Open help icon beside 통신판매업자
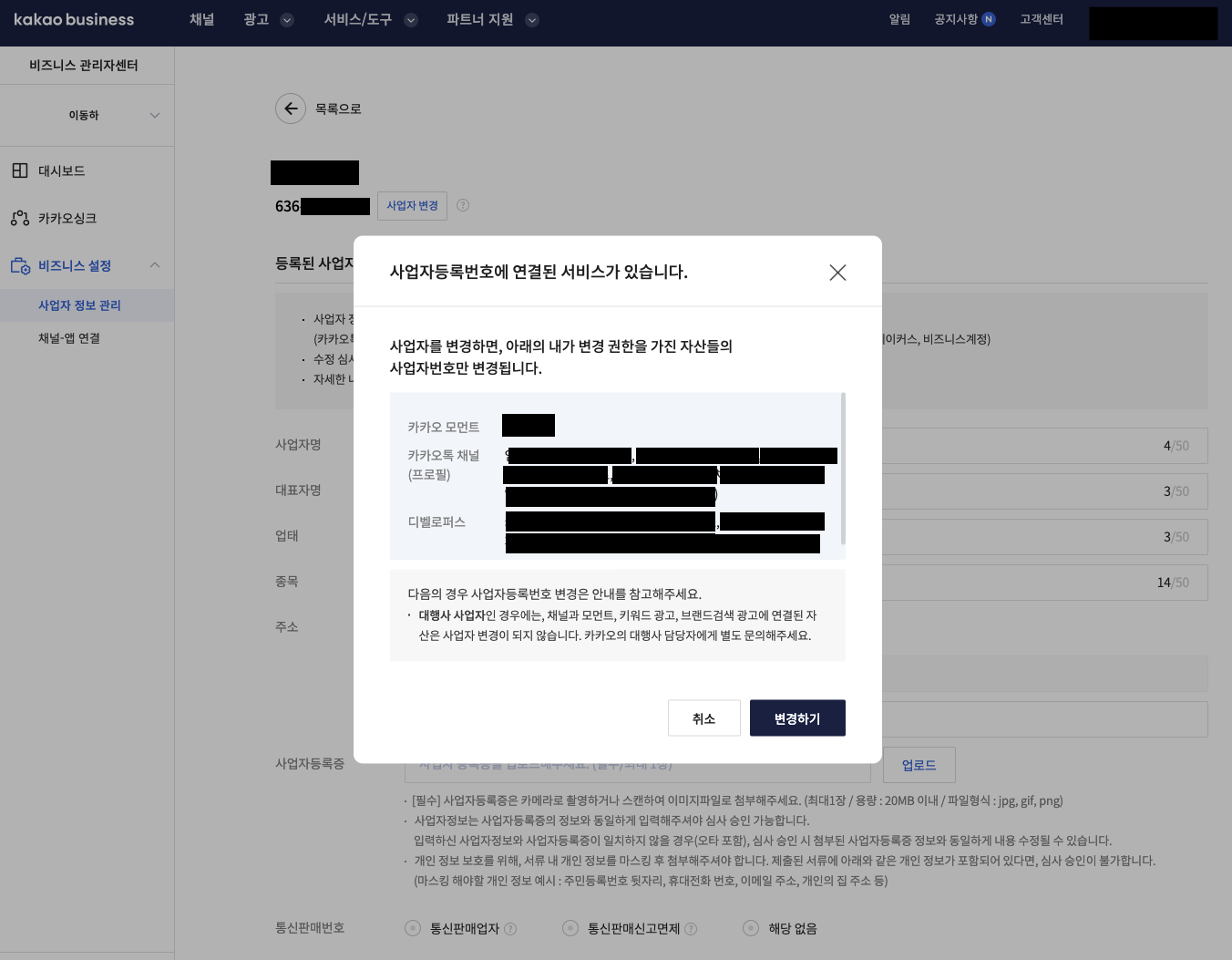The height and width of the screenshot is (960, 1232). pos(510,929)
